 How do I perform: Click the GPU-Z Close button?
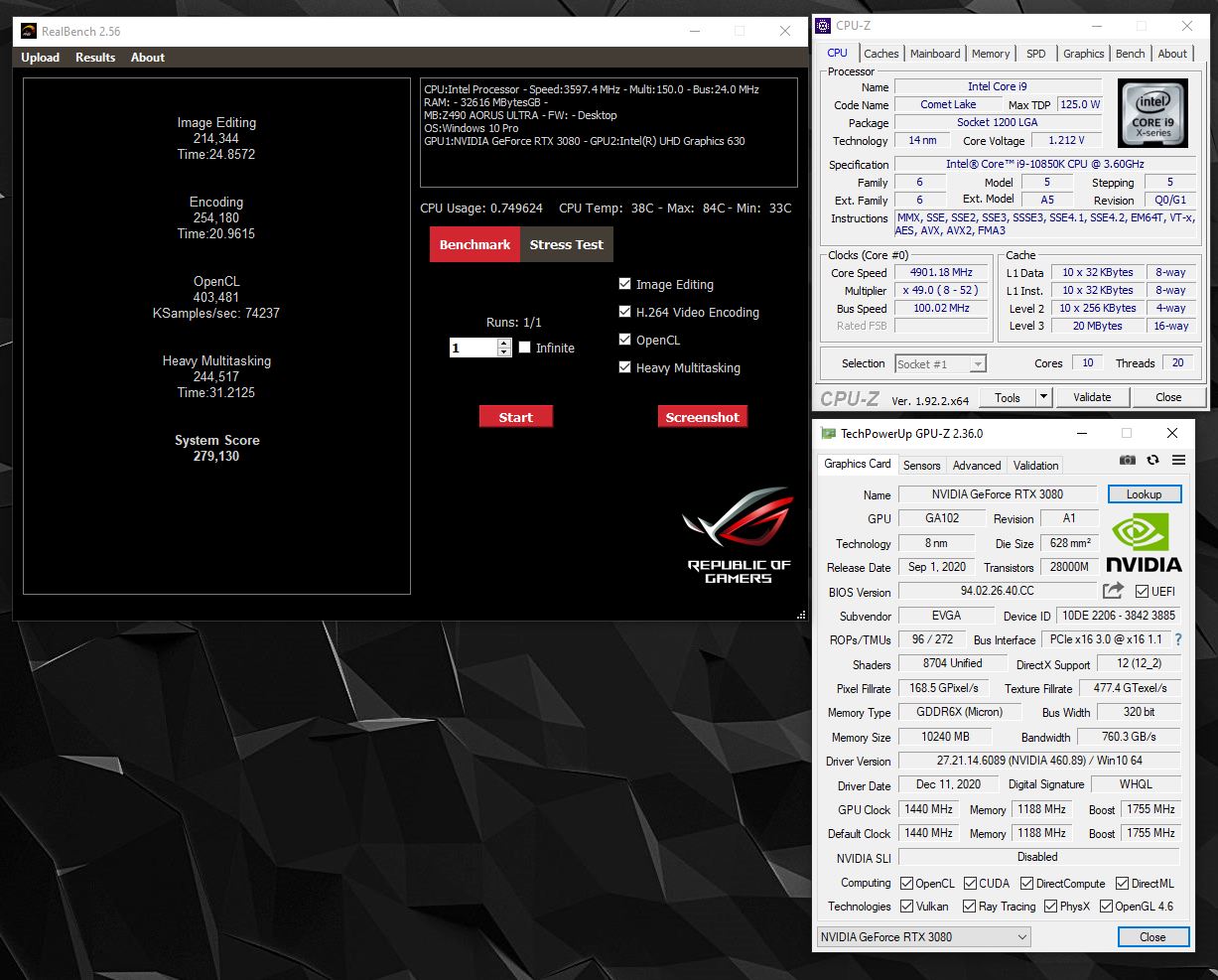[x=1152, y=936]
